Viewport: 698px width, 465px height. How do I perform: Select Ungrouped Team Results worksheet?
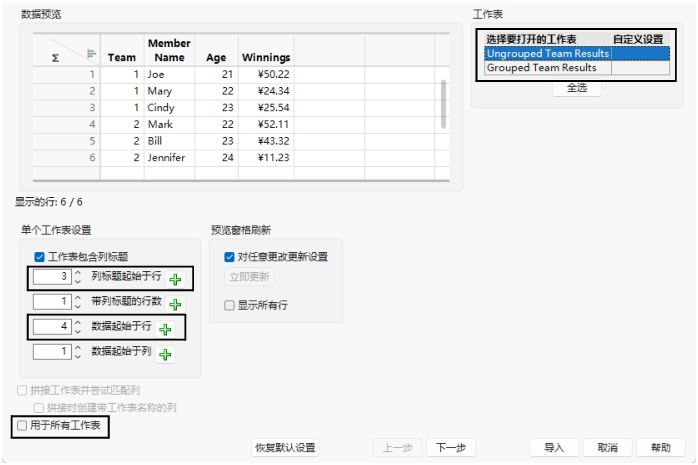576,53
